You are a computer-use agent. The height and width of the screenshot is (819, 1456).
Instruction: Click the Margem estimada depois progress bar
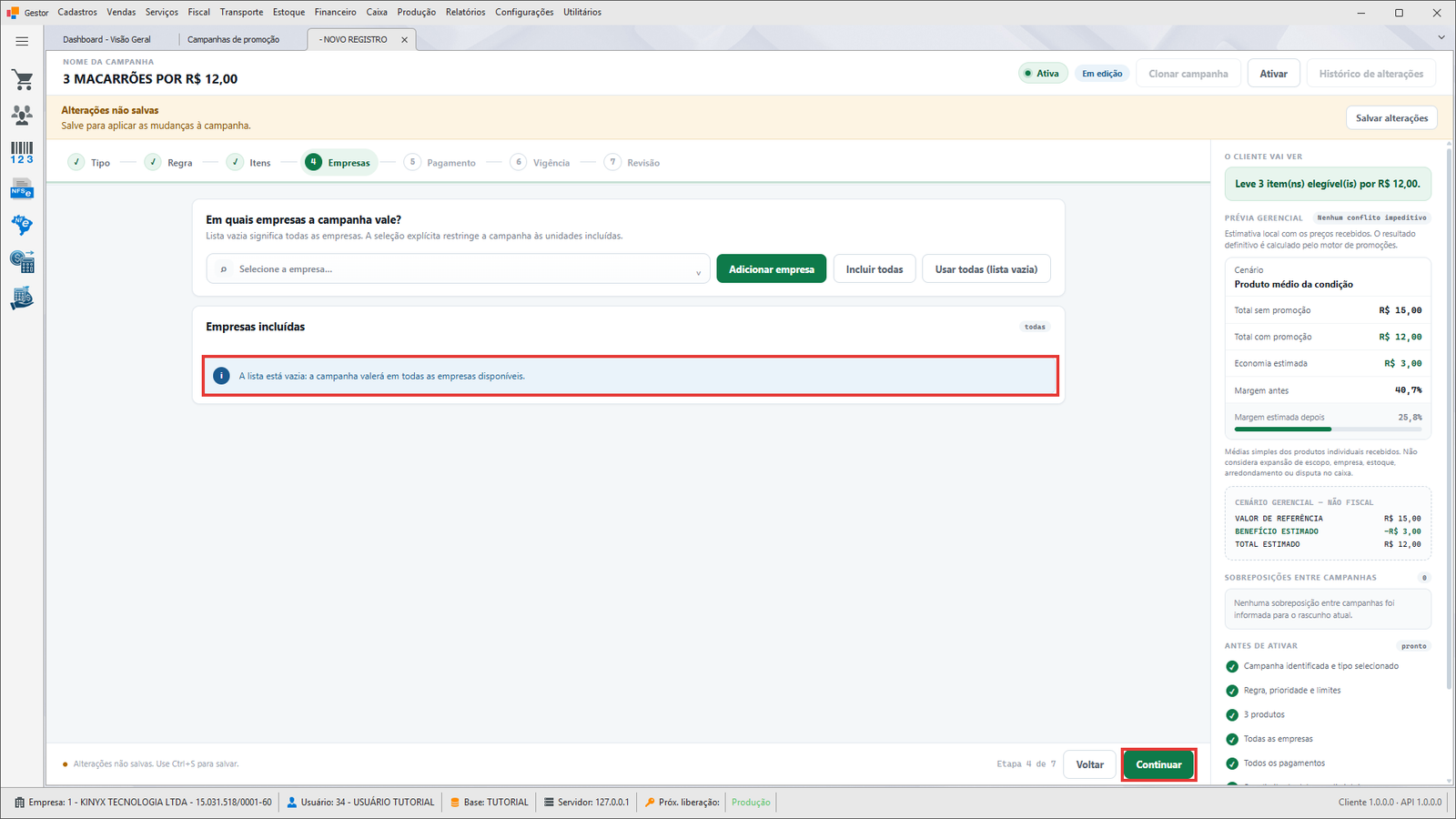click(1328, 429)
